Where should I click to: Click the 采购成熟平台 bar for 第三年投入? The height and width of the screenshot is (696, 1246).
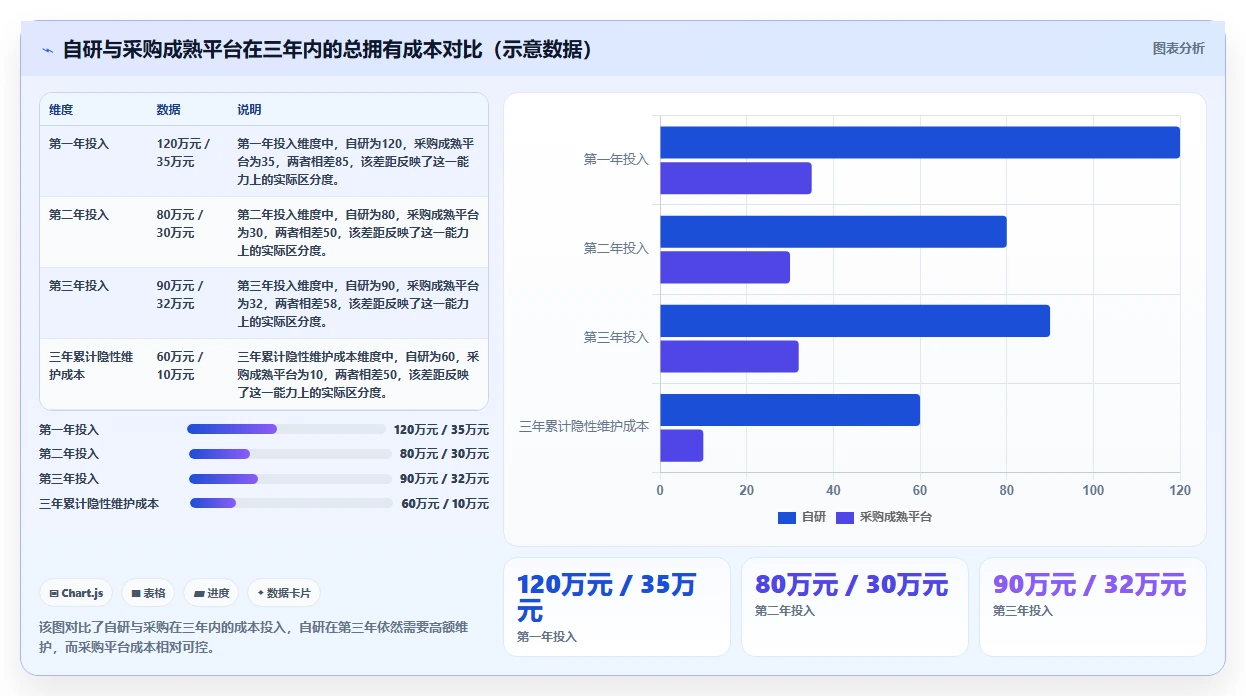point(729,356)
